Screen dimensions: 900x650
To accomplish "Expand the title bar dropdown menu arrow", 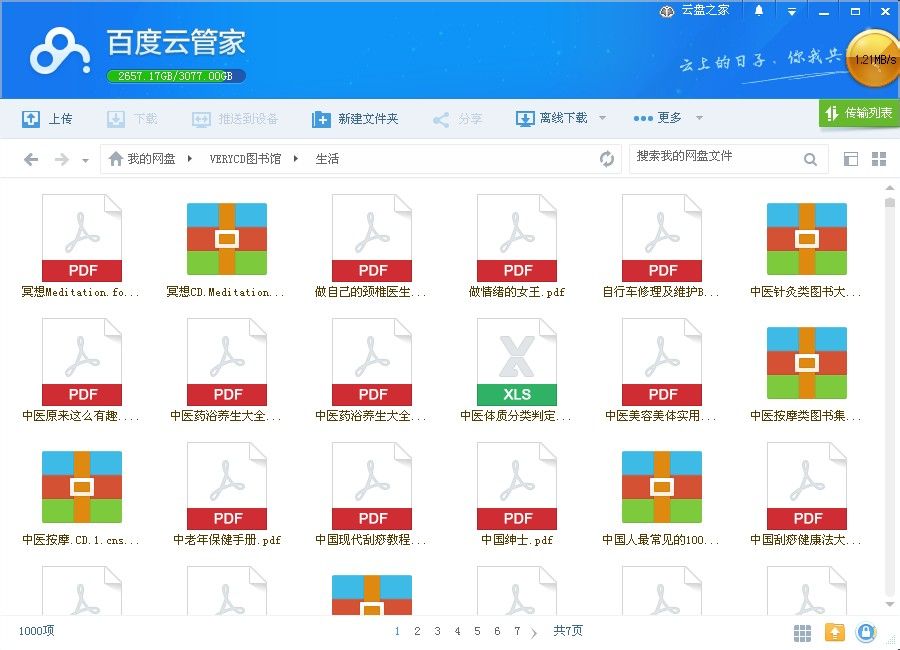I will (x=792, y=11).
